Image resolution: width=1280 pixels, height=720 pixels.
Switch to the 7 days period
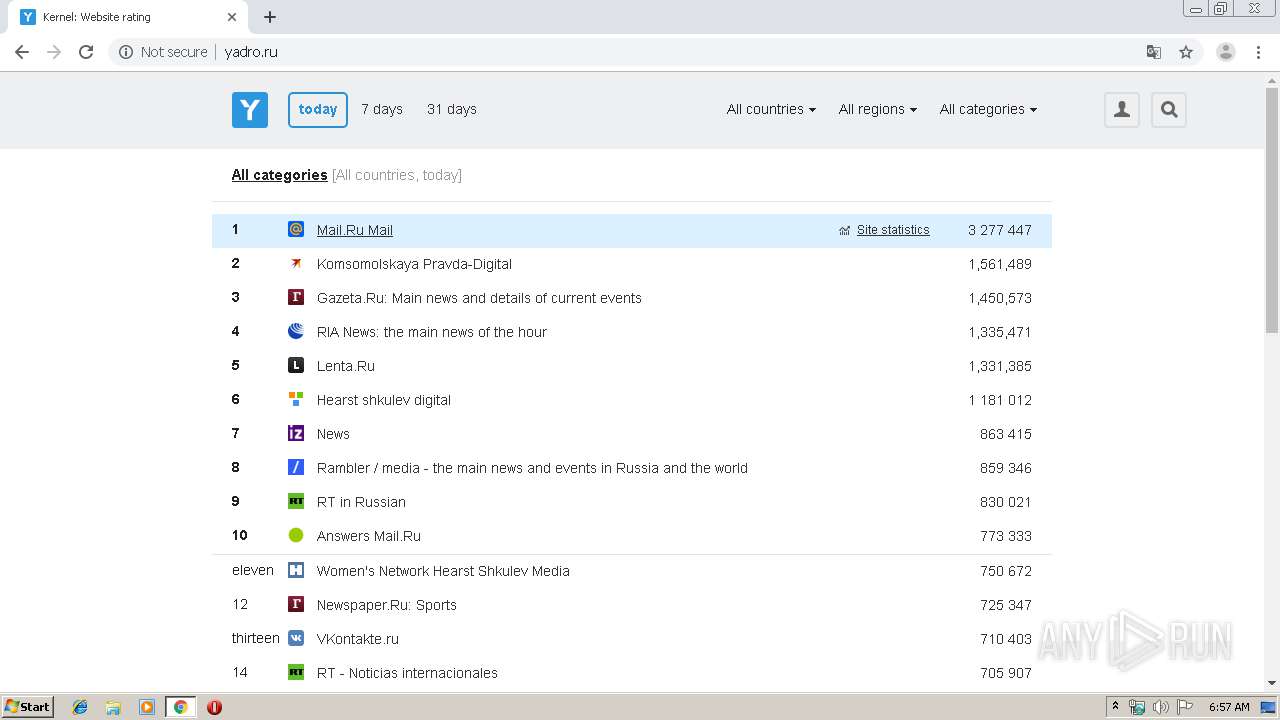382,109
